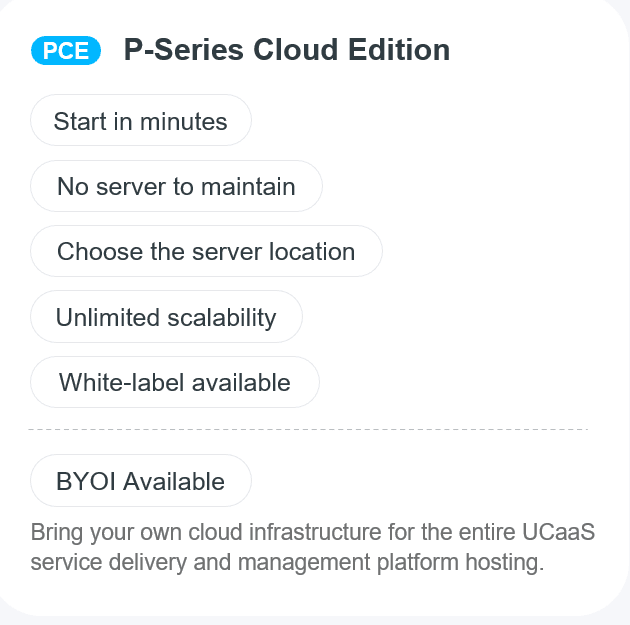Click the blue PCE badge icon

coord(66,51)
